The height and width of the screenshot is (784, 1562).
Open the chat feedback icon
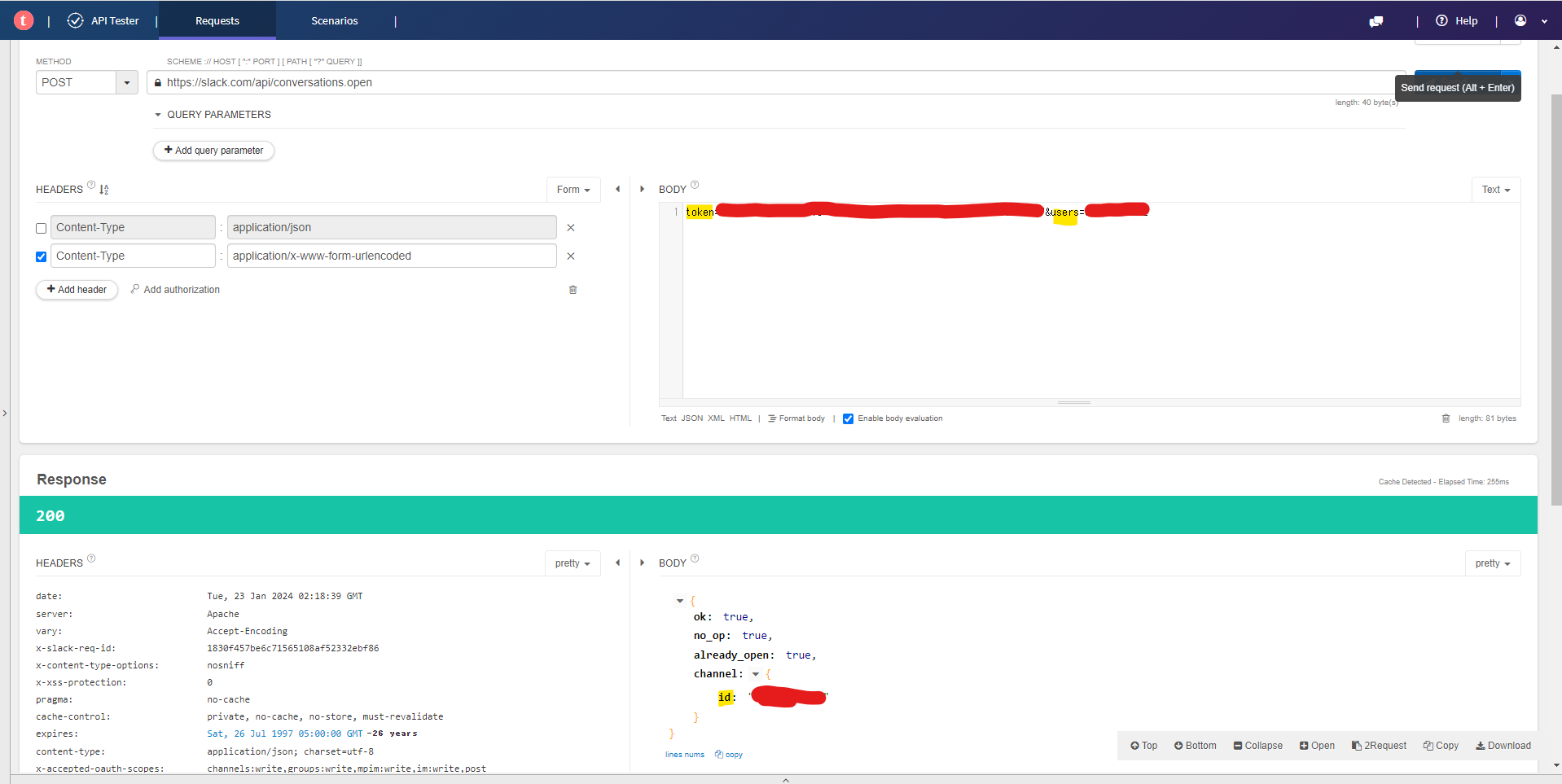[1376, 21]
